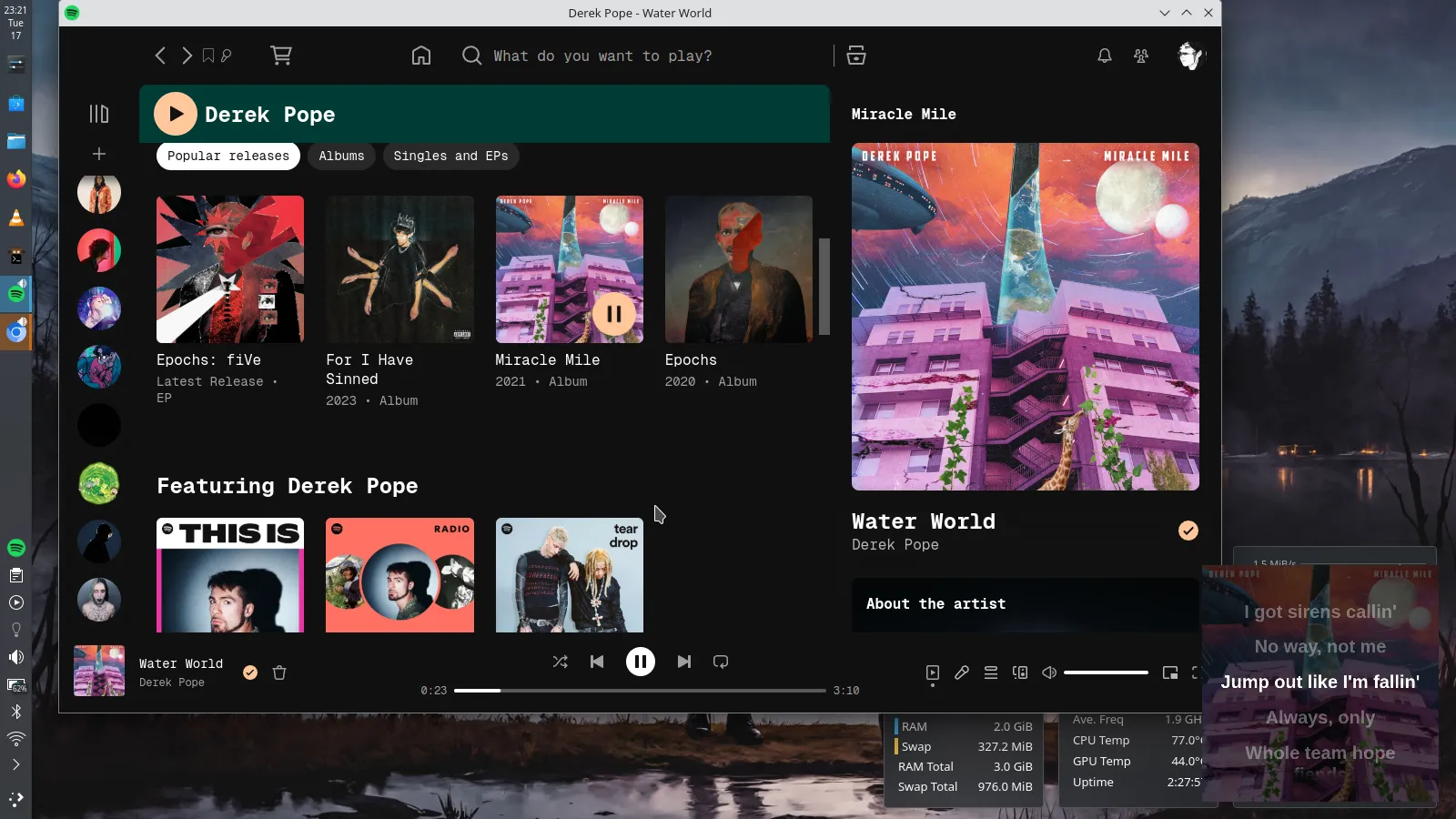Toggle saved checkmark in the Miracle Mile side panel
This screenshot has width=1456, height=819.
click(x=1188, y=531)
